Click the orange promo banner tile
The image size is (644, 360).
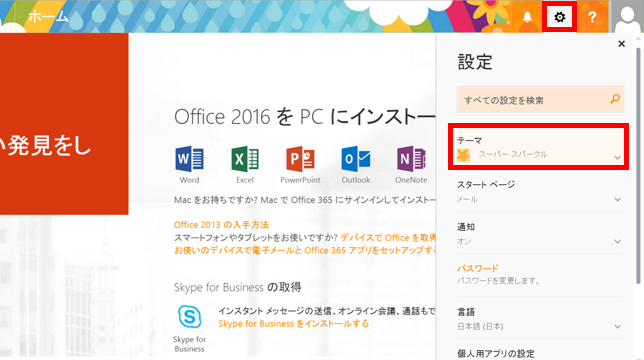(x=64, y=124)
